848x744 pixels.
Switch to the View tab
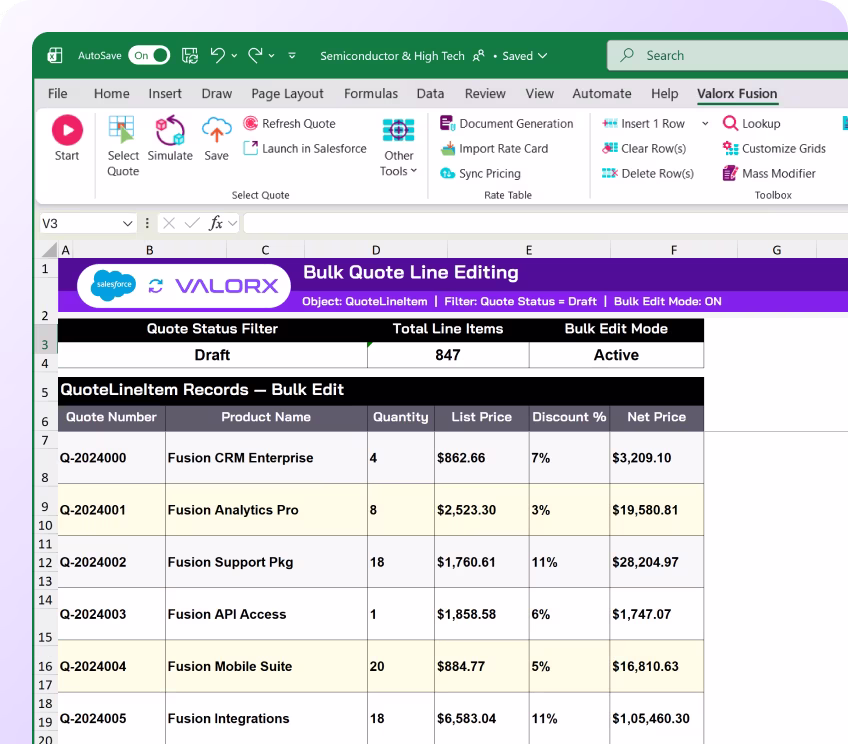tap(540, 94)
